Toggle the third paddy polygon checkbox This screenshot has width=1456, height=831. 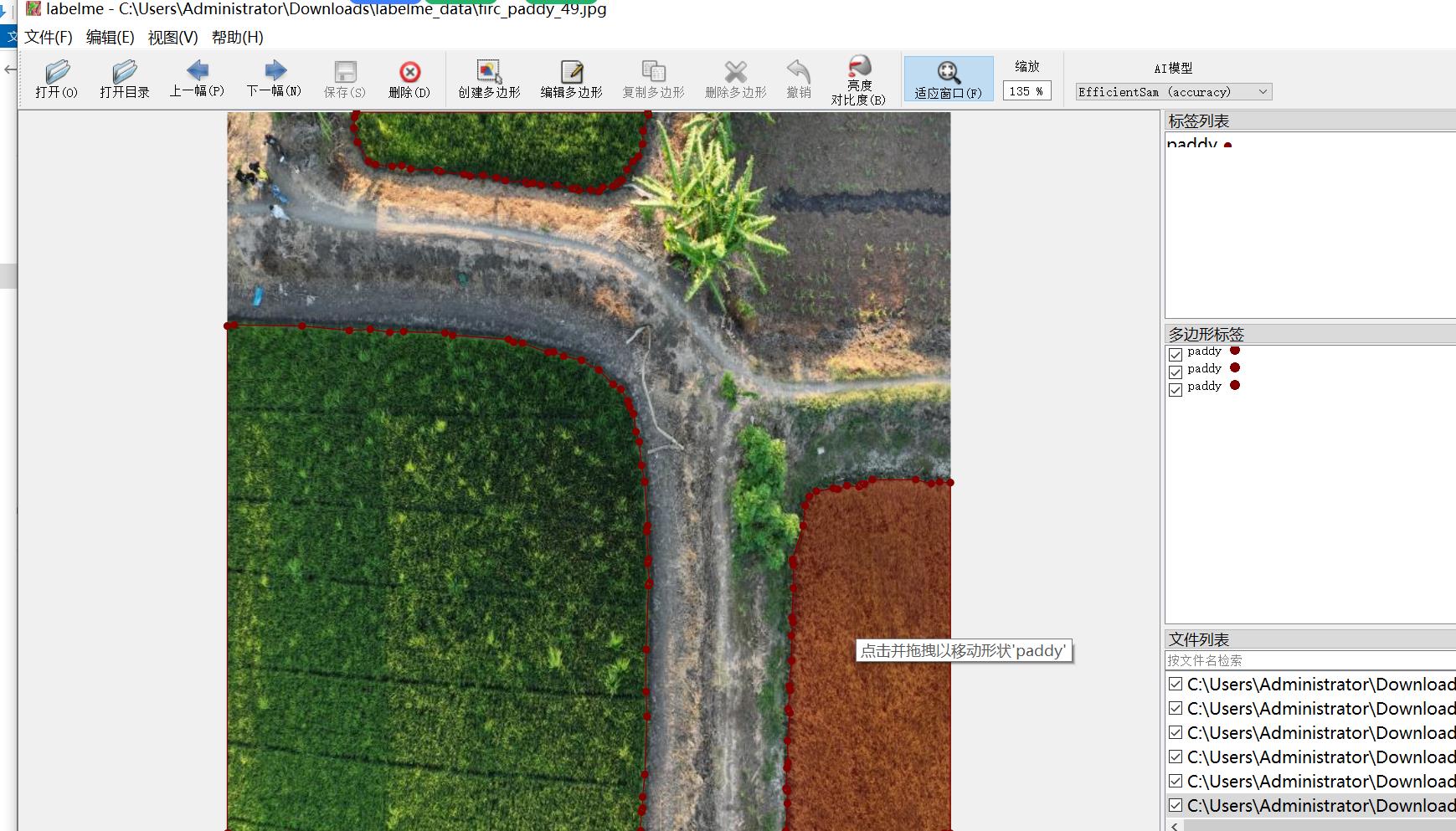[1176, 389]
